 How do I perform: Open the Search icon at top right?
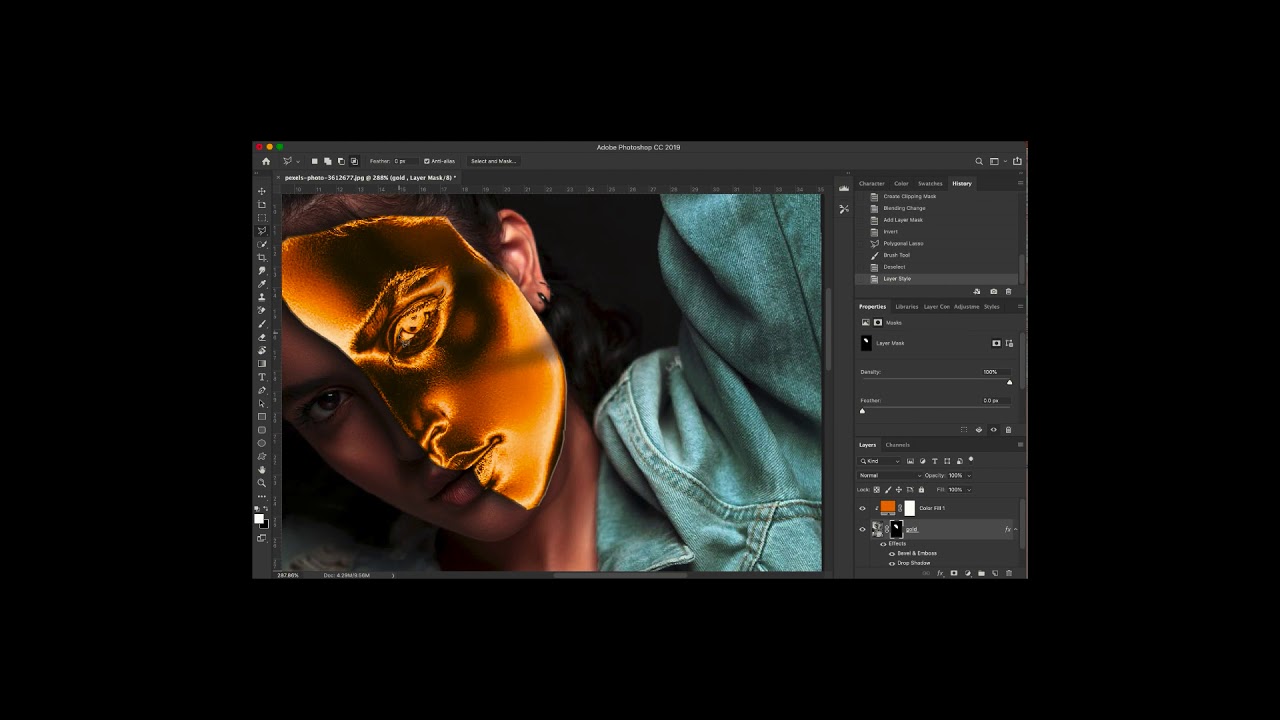(979, 161)
